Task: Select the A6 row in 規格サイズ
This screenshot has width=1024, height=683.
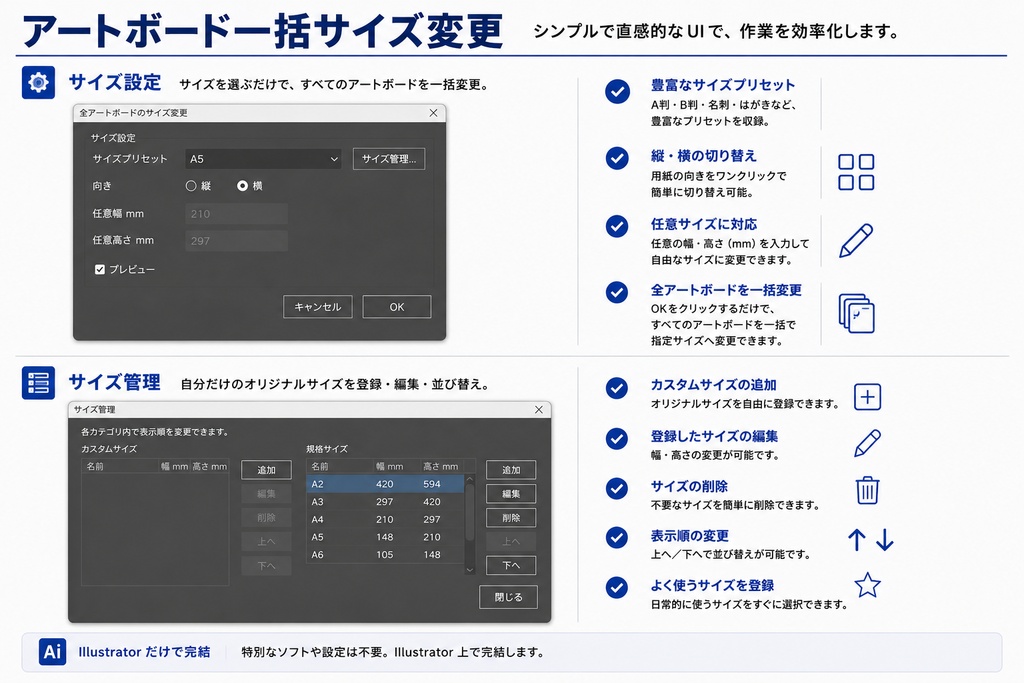Action: coord(385,554)
